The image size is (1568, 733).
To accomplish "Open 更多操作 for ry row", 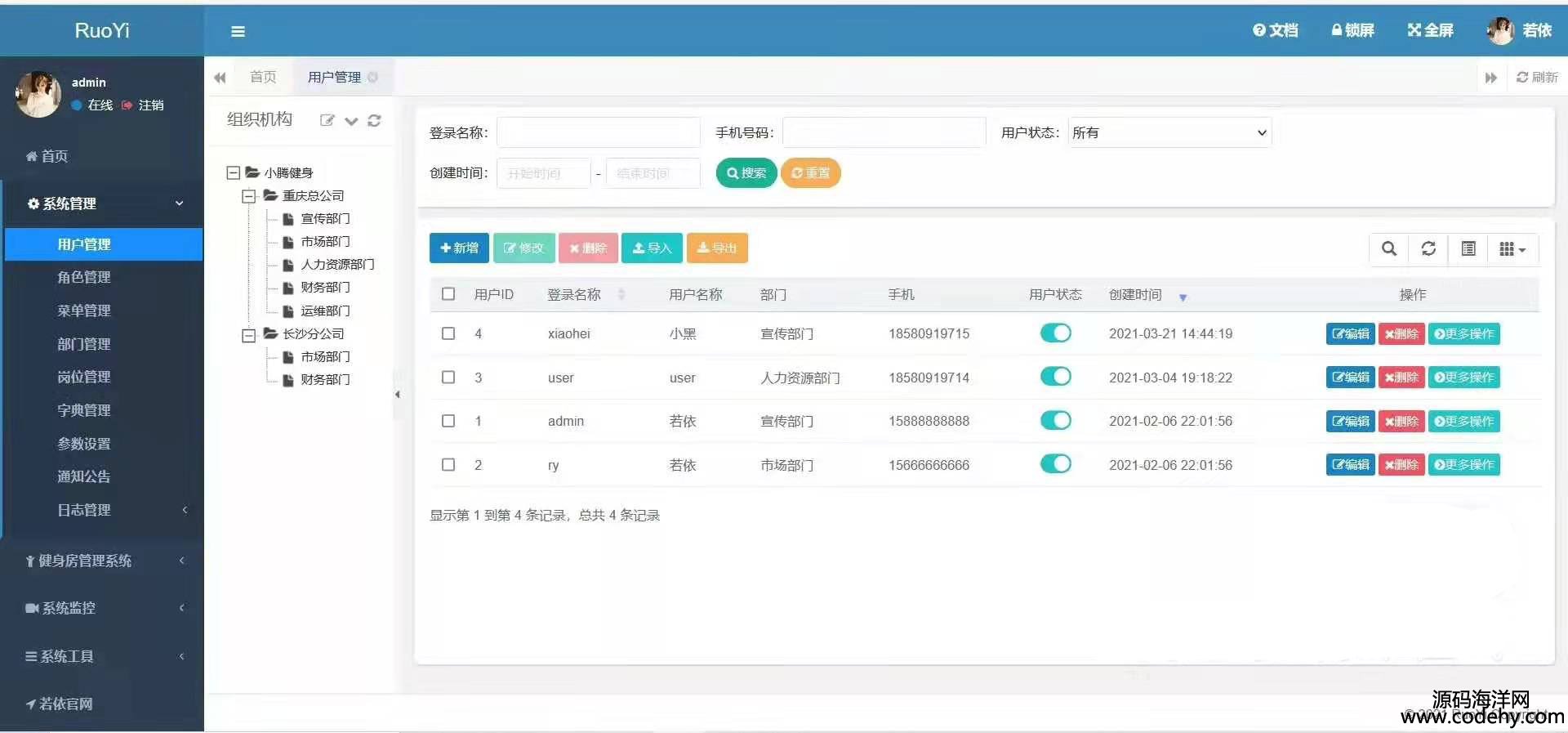I will pos(1463,464).
